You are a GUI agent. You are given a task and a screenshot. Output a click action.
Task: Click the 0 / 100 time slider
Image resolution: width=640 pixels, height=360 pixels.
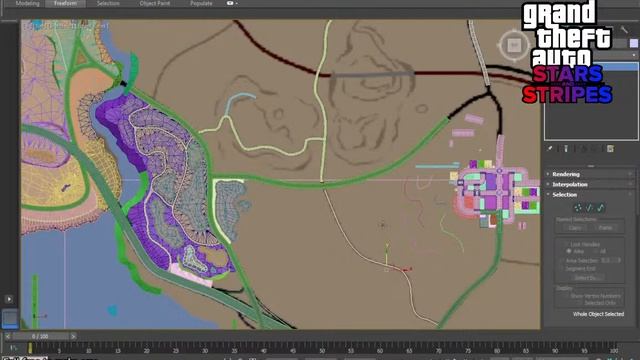click(40, 337)
